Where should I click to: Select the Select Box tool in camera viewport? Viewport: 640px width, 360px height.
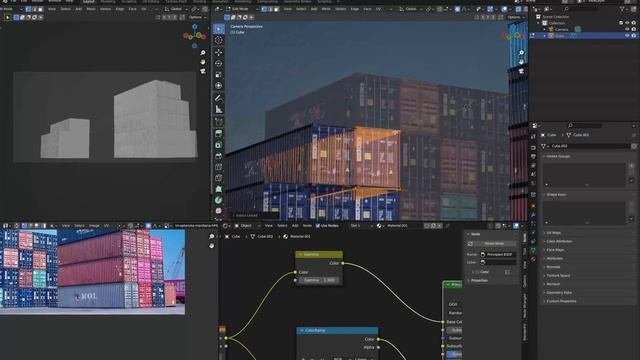(x=219, y=29)
